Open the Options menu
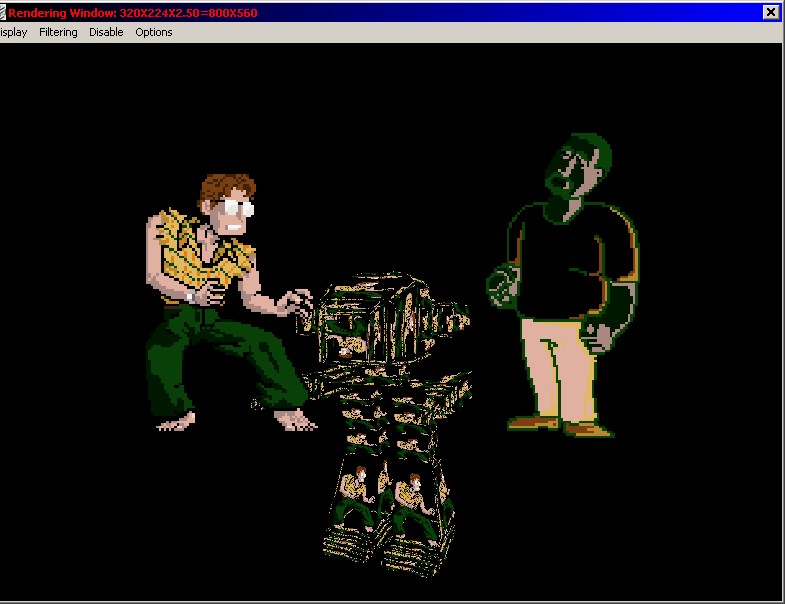The image size is (785, 604). click(154, 33)
